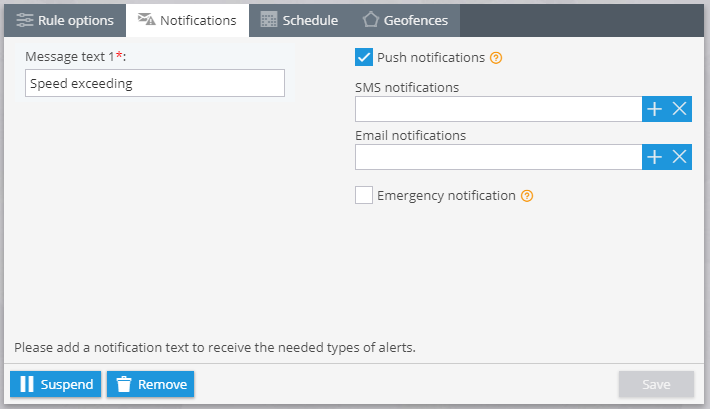Image resolution: width=710 pixels, height=409 pixels.
Task: Select the Notifications tab
Action: click(187, 19)
